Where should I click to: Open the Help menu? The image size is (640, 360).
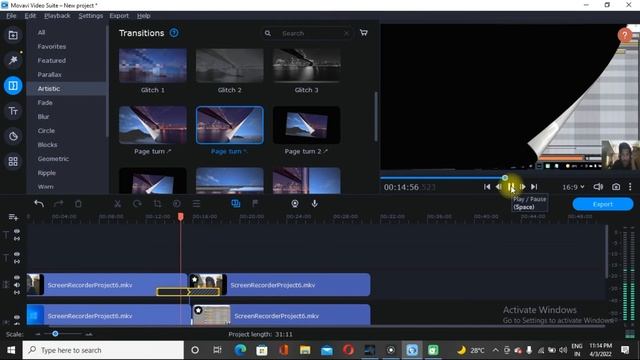(x=143, y=16)
